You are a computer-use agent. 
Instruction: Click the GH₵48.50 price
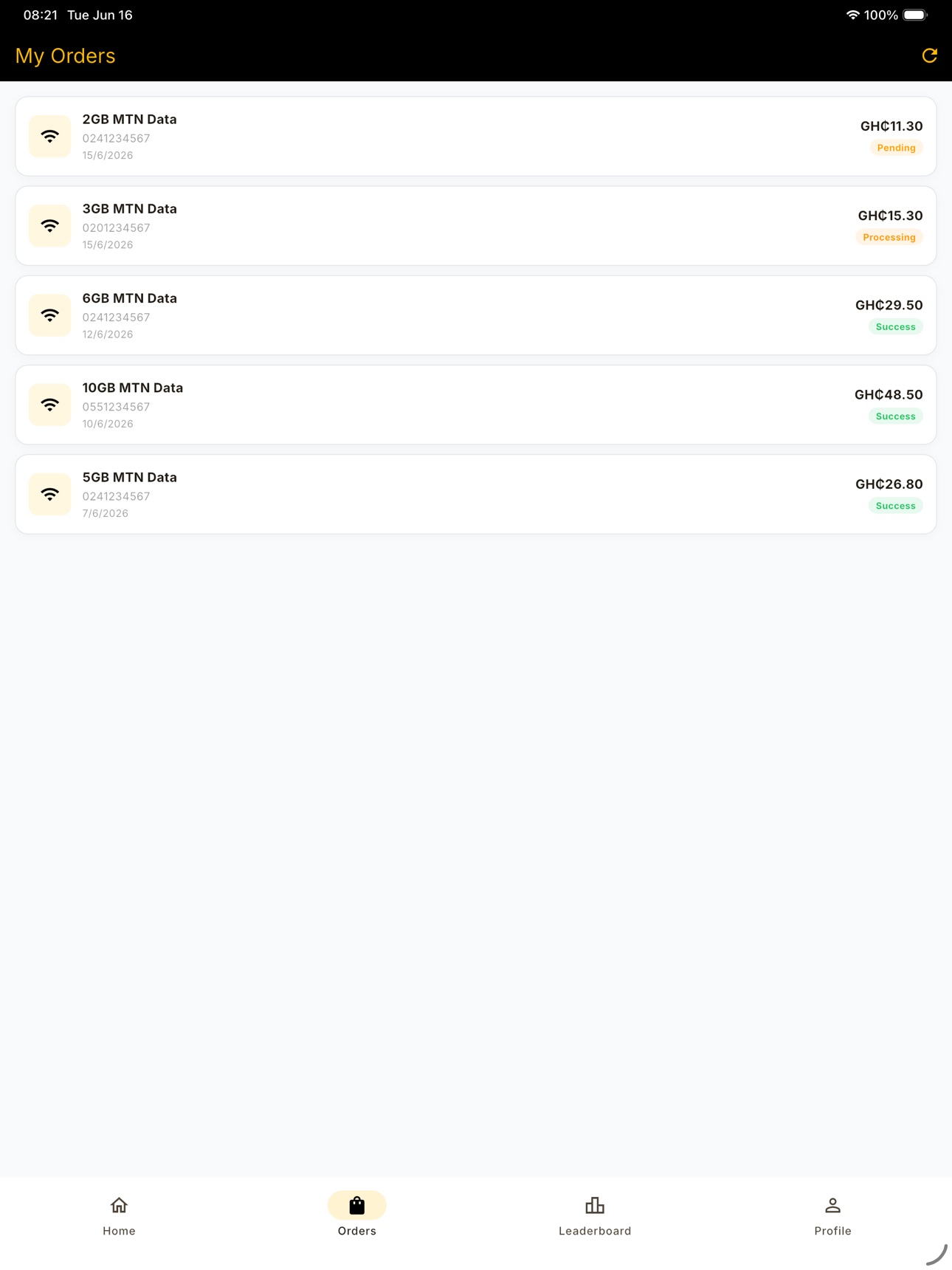(x=889, y=394)
